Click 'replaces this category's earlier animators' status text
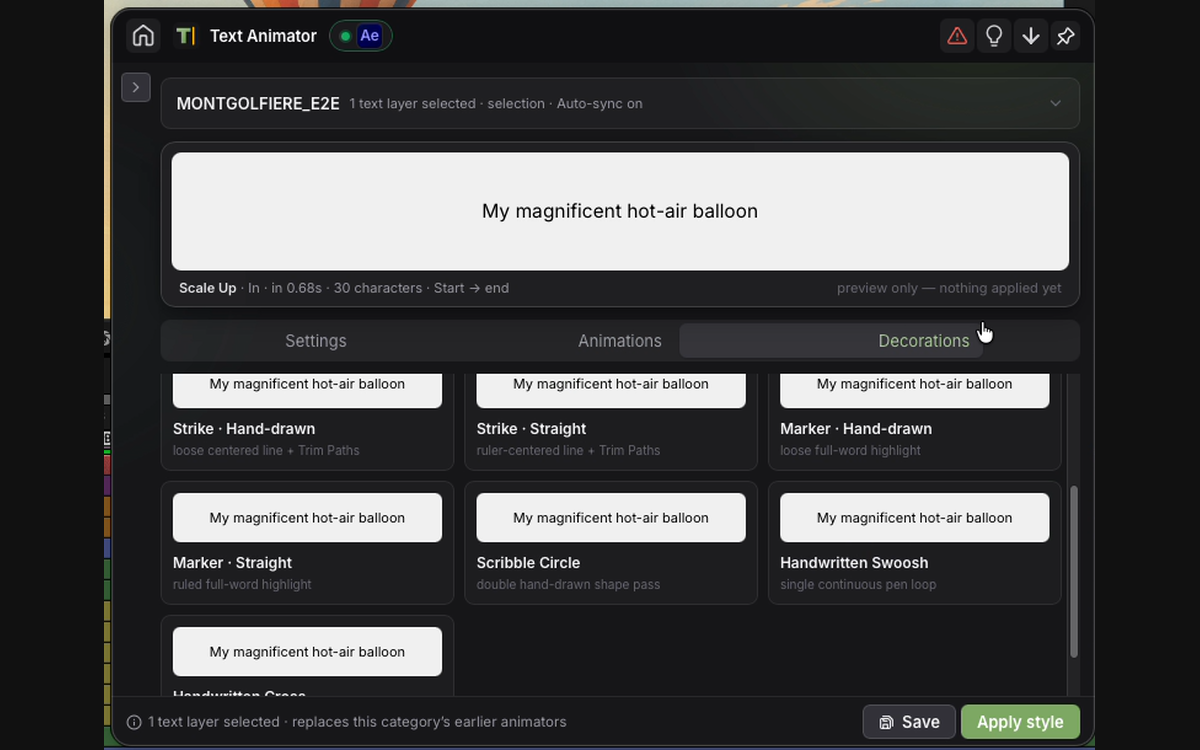This screenshot has width=1200, height=750. tap(428, 722)
